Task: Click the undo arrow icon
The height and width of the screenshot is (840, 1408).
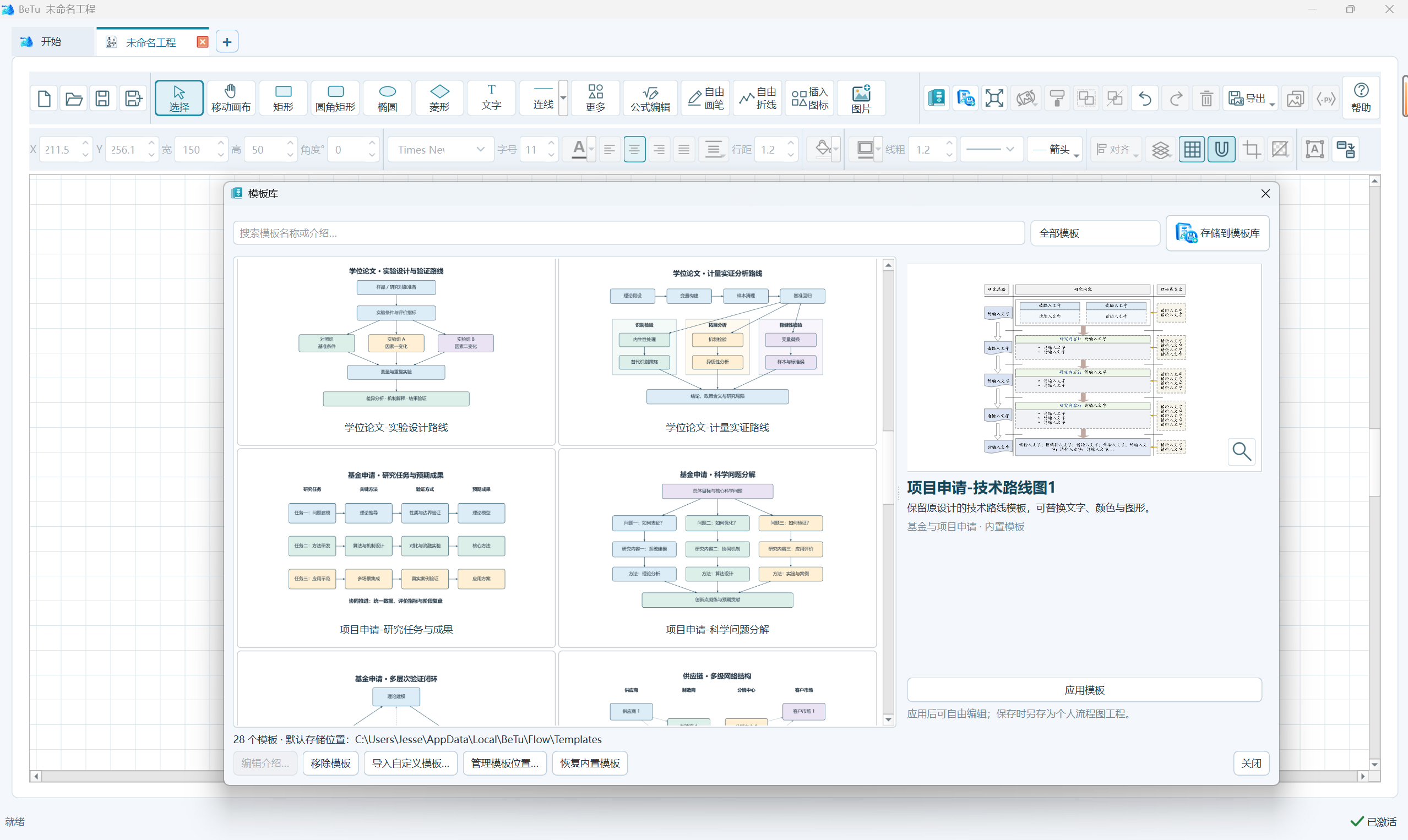Action: click(x=1145, y=99)
